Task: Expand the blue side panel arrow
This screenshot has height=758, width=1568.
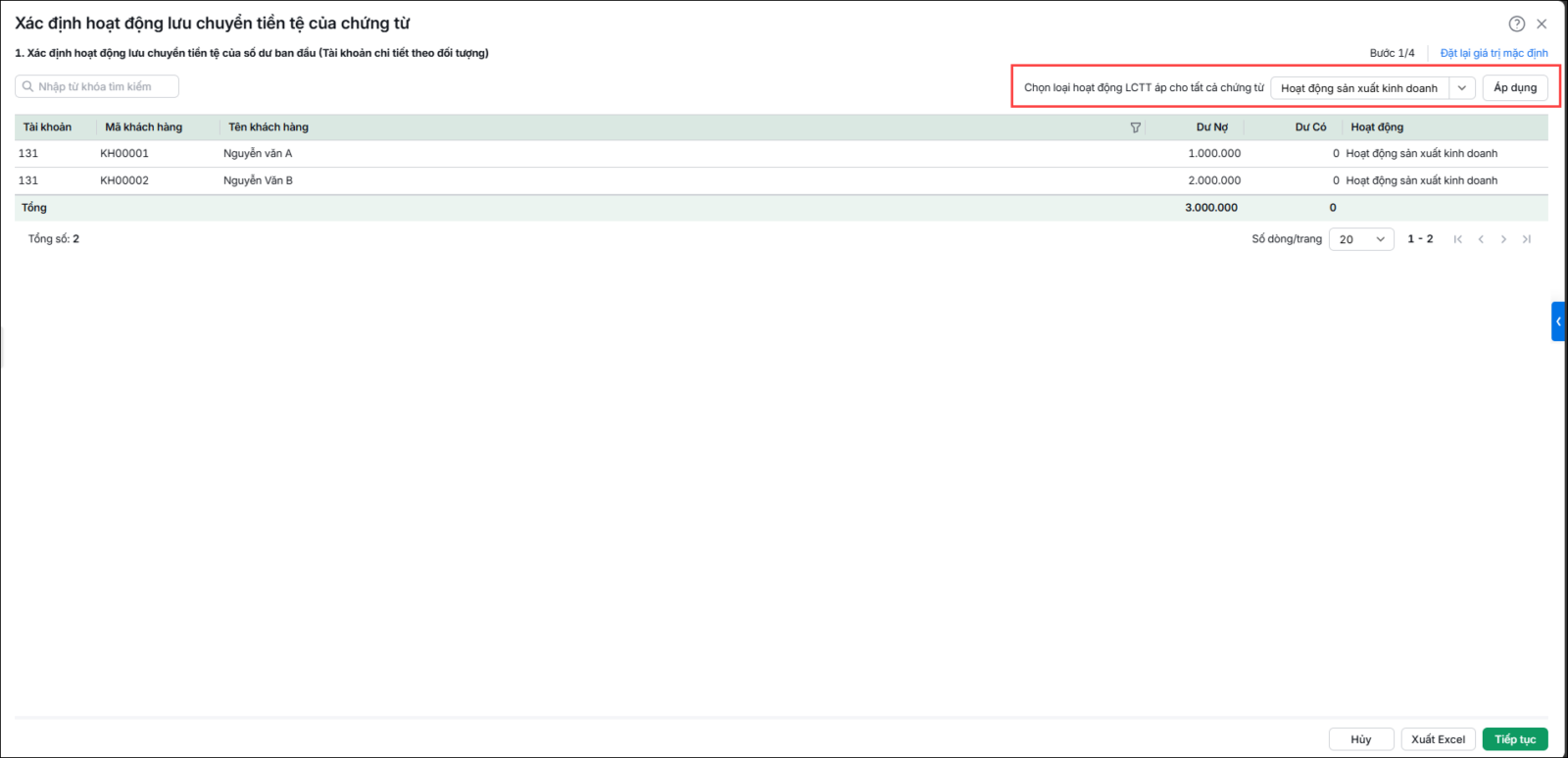Action: pyautogui.click(x=1558, y=322)
